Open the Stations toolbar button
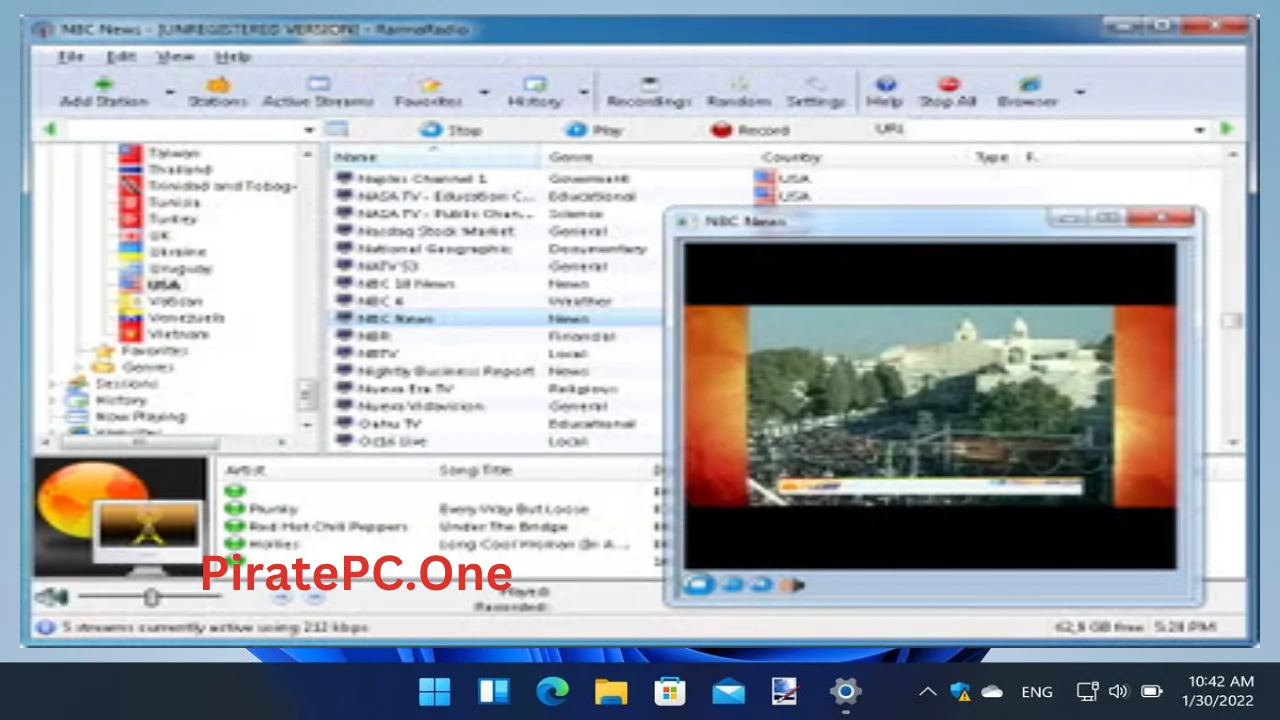 217,92
